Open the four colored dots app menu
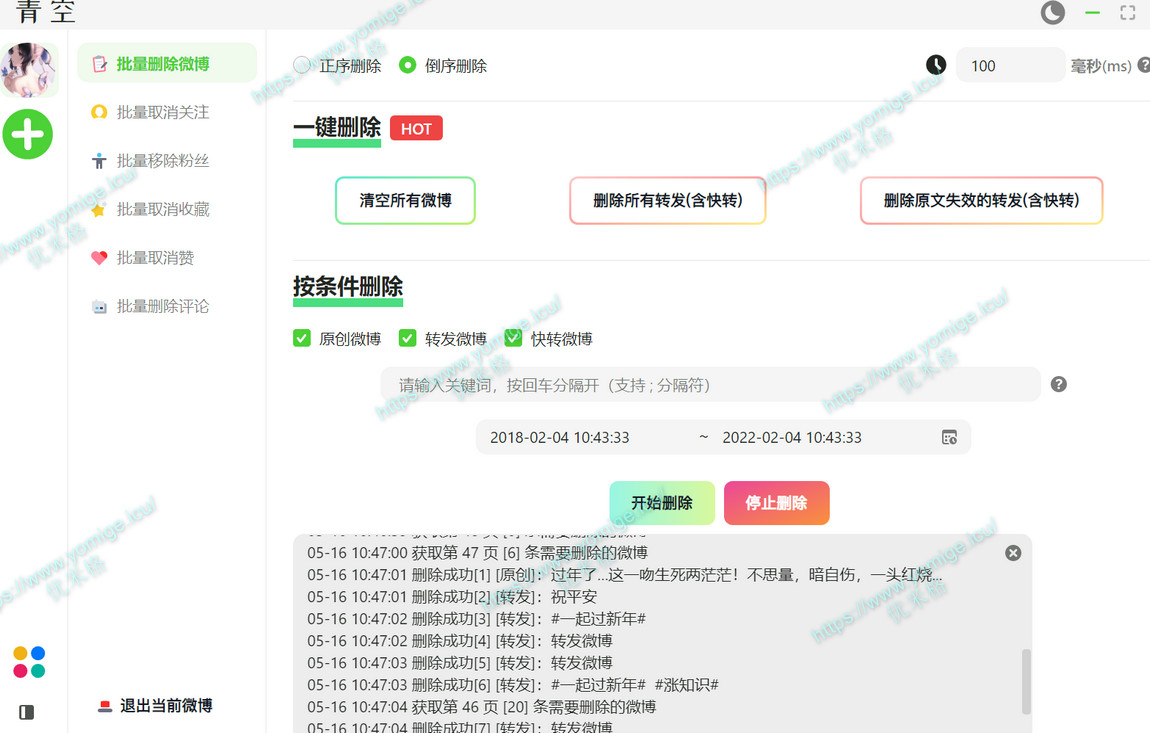Viewport: 1150px width, 733px height. pyautogui.click(x=29, y=662)
